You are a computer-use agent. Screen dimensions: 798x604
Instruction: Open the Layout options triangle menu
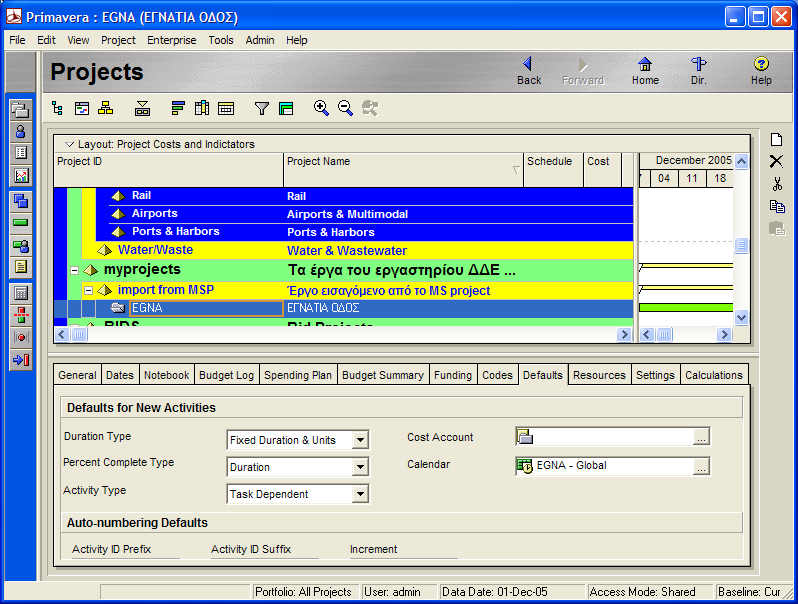pyautogui.click(x=70, y=145)
